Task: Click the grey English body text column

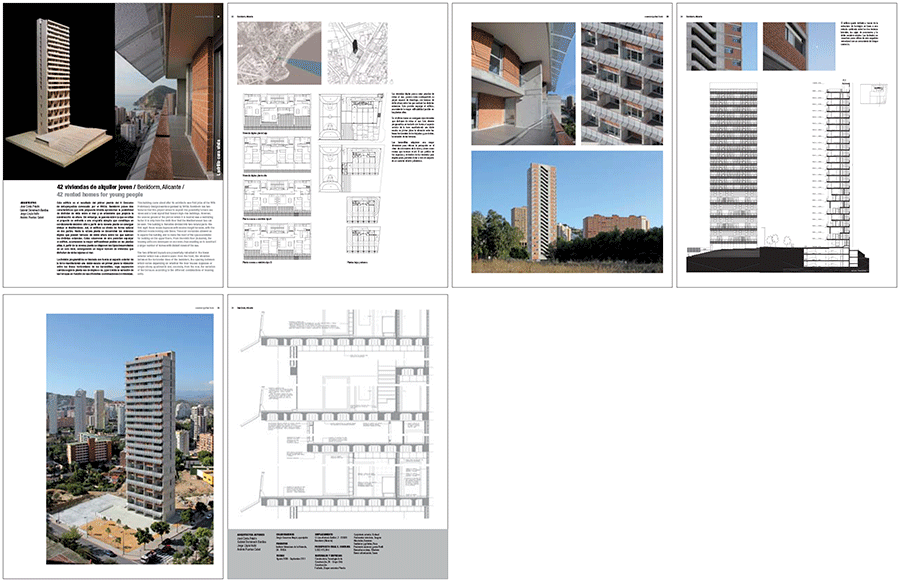Action: pyautogui.click(x=175, y=237)
